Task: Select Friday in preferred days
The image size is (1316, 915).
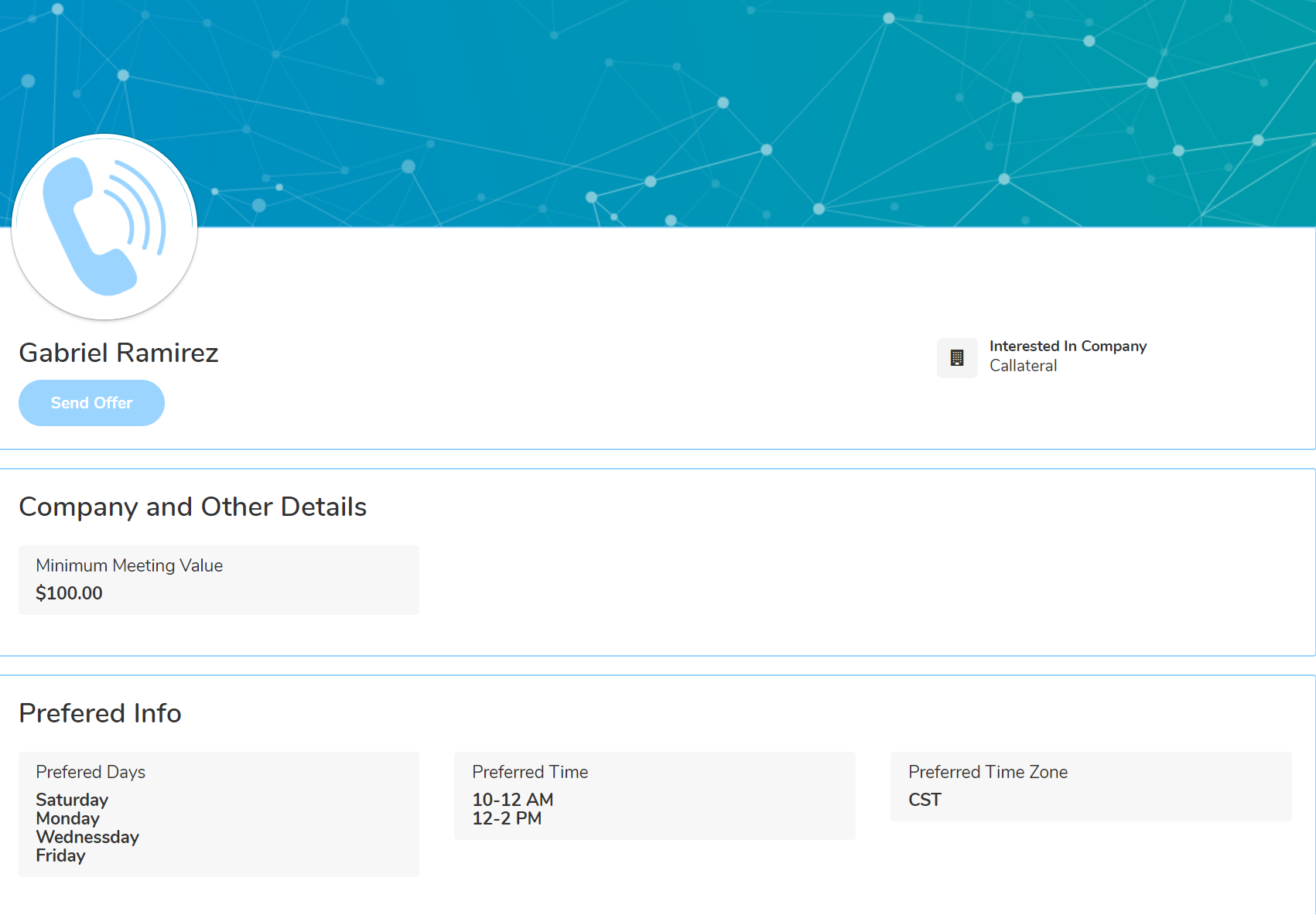Action: pyautogui.click(x=60, y=855)
